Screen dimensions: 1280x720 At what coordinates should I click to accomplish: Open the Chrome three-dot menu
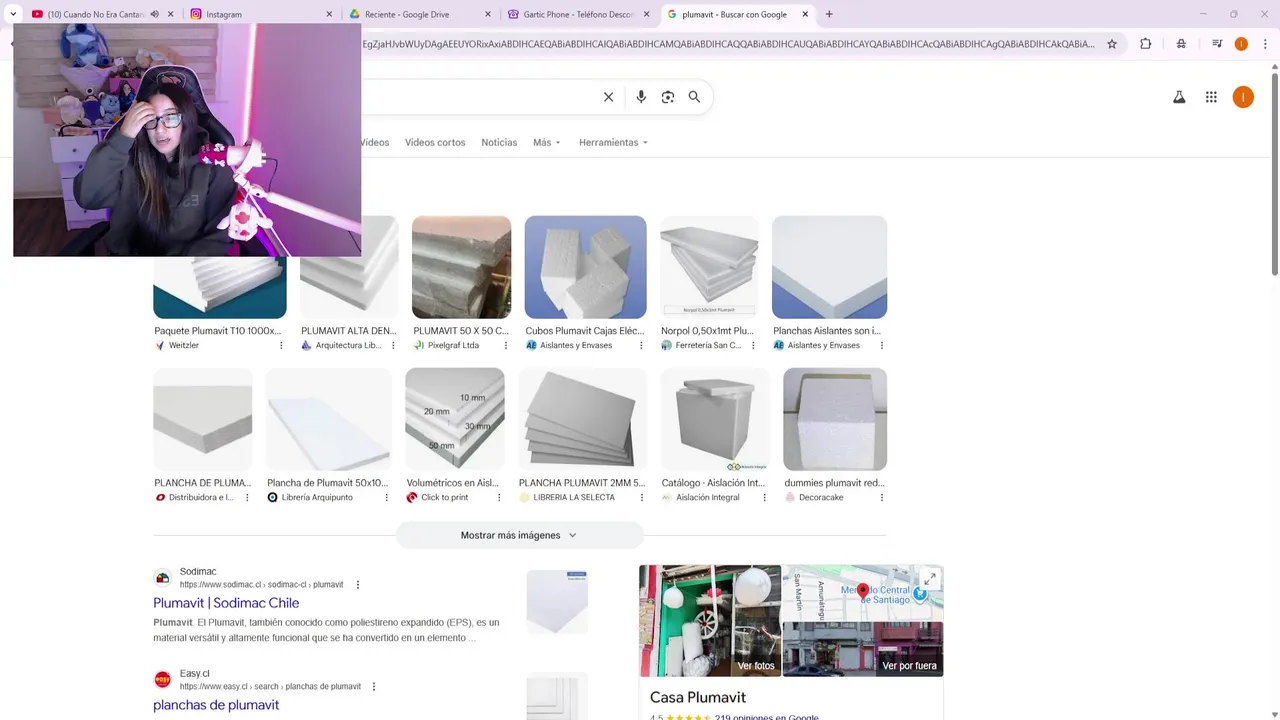click(x=1266, y=44)
